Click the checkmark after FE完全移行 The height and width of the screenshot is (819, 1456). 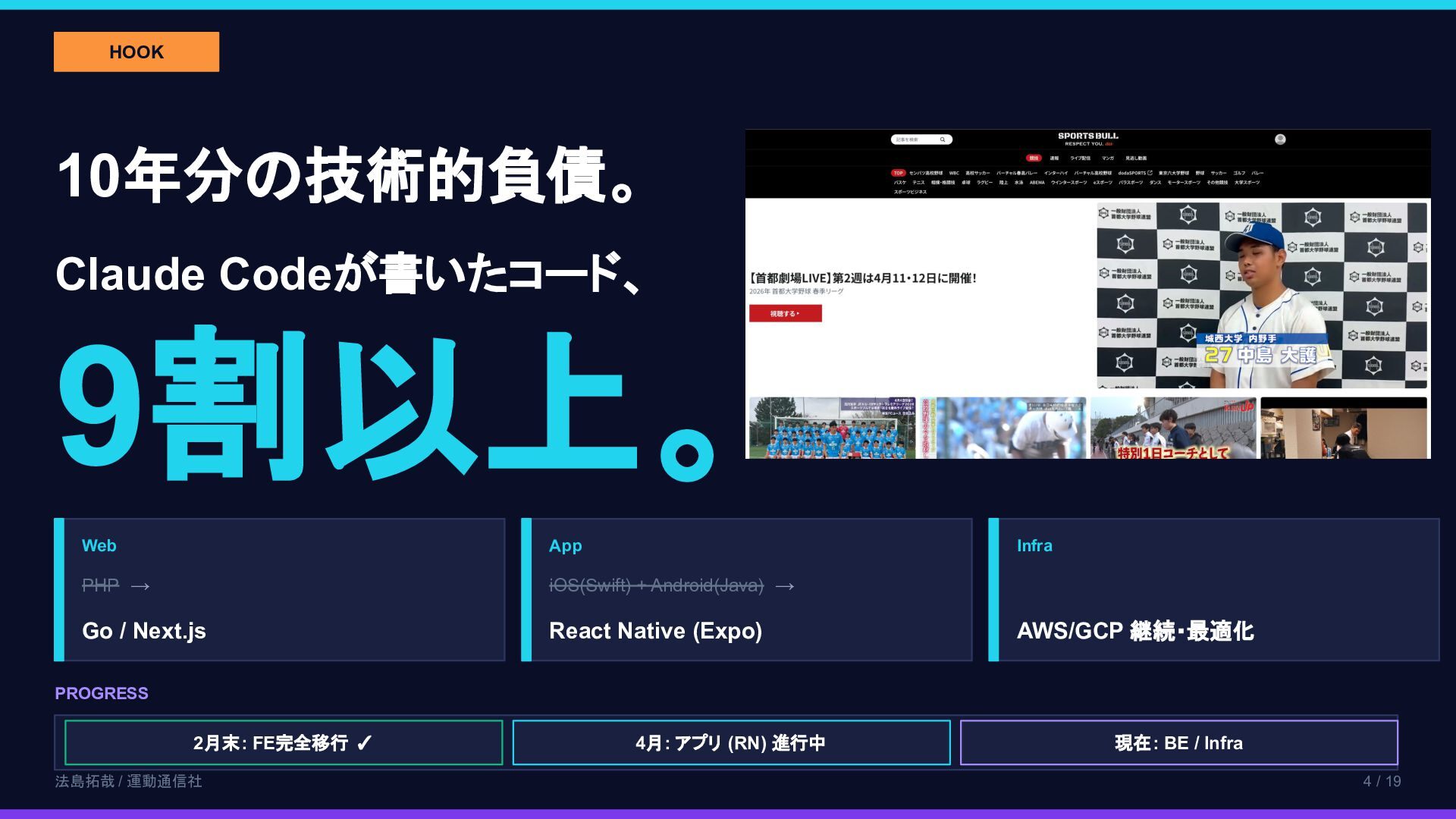pyautogui.click(x=365, y=743)
